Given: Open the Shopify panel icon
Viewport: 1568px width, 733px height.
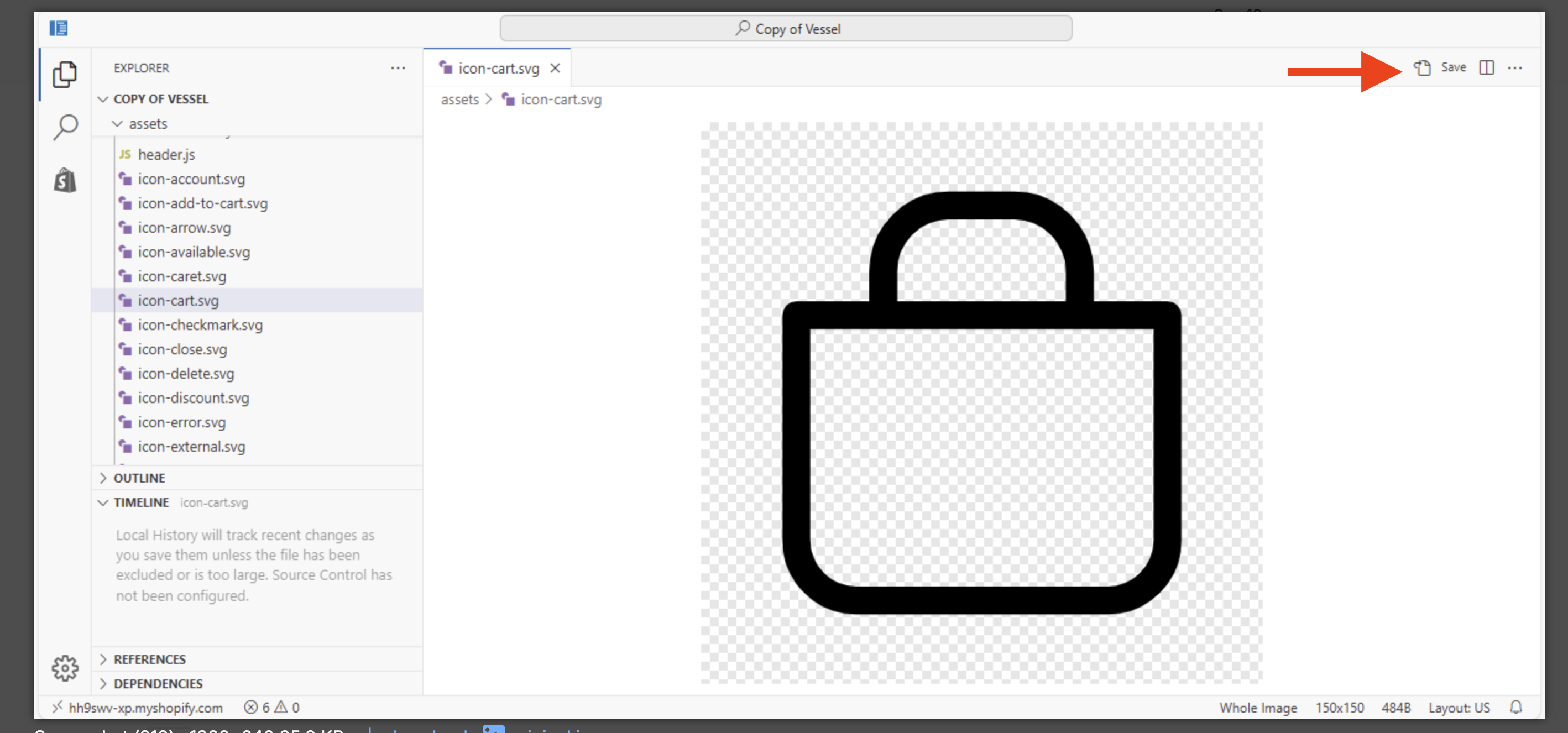Looking at the screenshot, I should 65,180.
